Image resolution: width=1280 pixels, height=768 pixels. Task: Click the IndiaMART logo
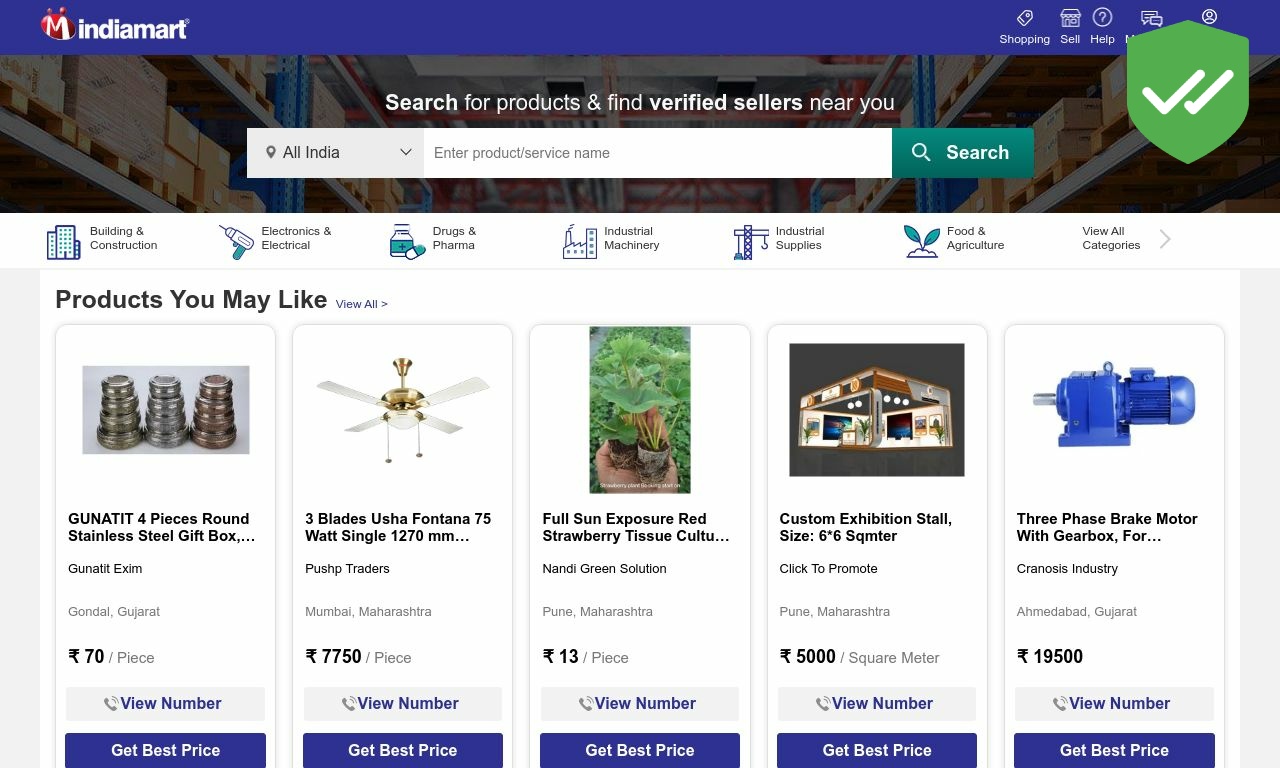(x=115, y=25)
